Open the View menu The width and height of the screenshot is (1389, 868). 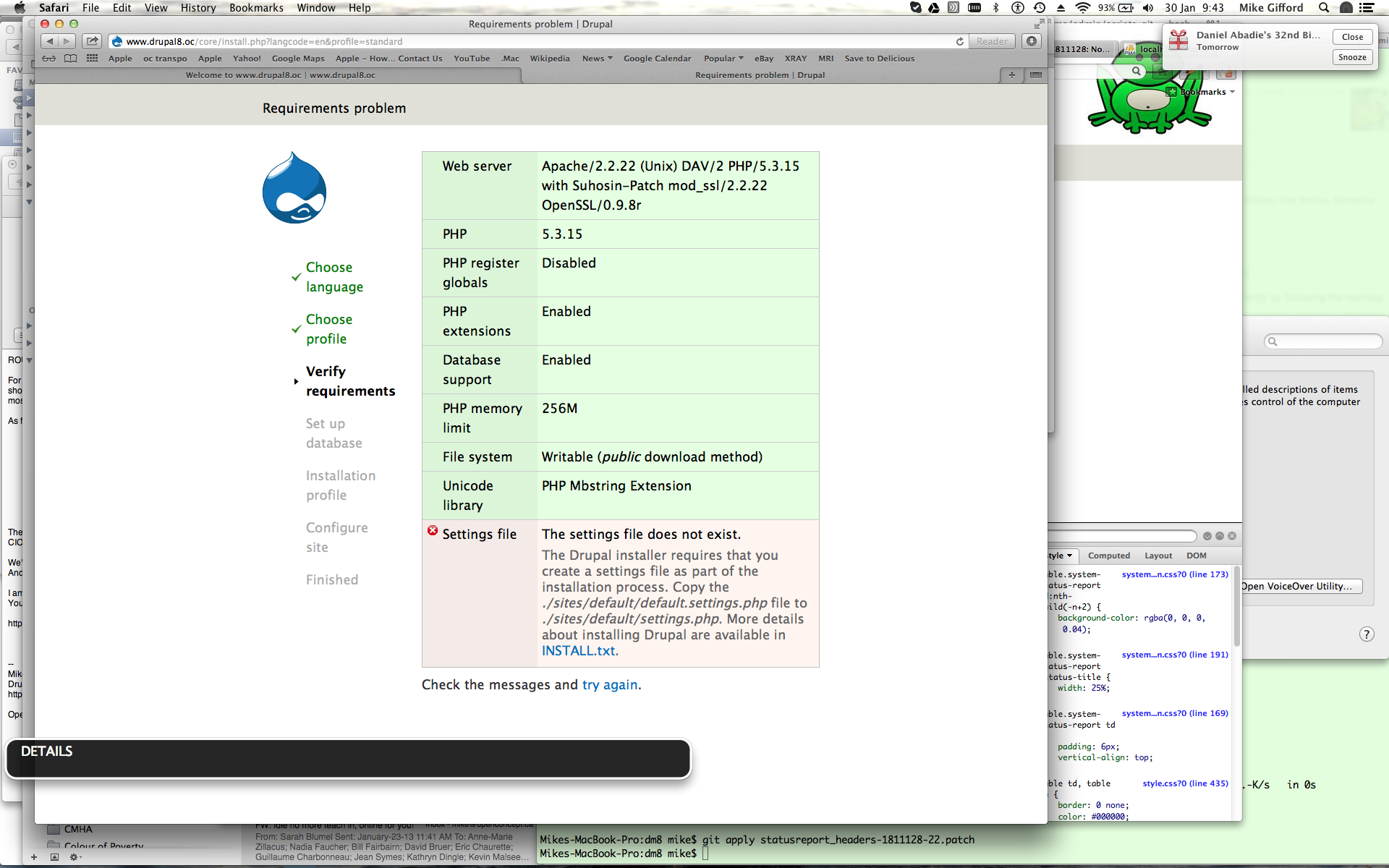pos(156,8)
